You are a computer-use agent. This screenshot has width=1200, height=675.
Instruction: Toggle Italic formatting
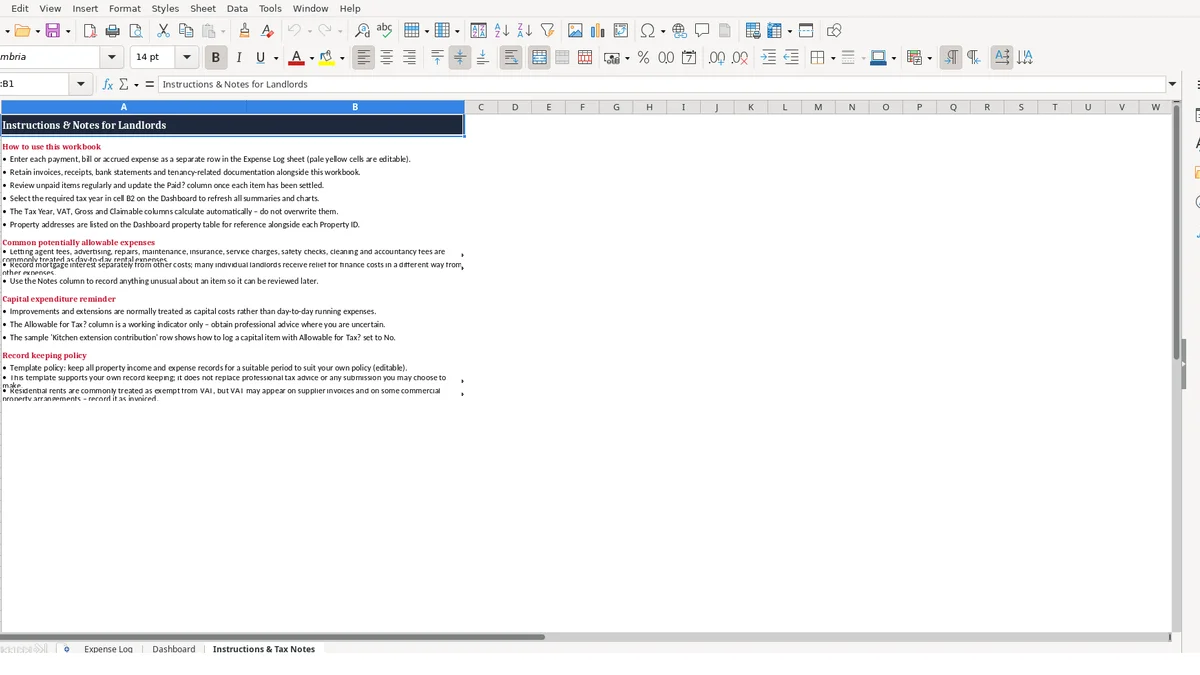[239, 58]
